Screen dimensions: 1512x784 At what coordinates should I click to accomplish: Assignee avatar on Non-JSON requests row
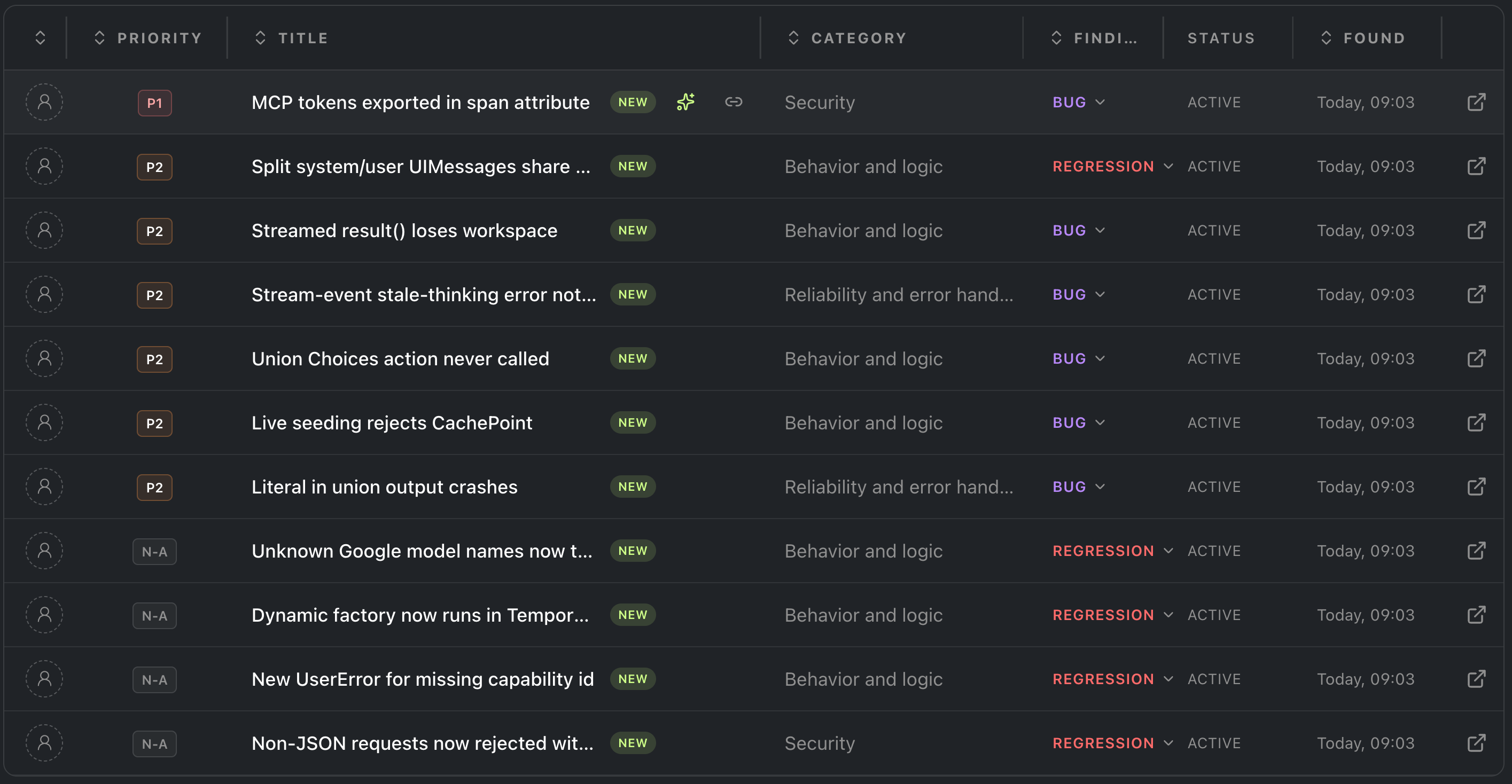coord(44,743)
